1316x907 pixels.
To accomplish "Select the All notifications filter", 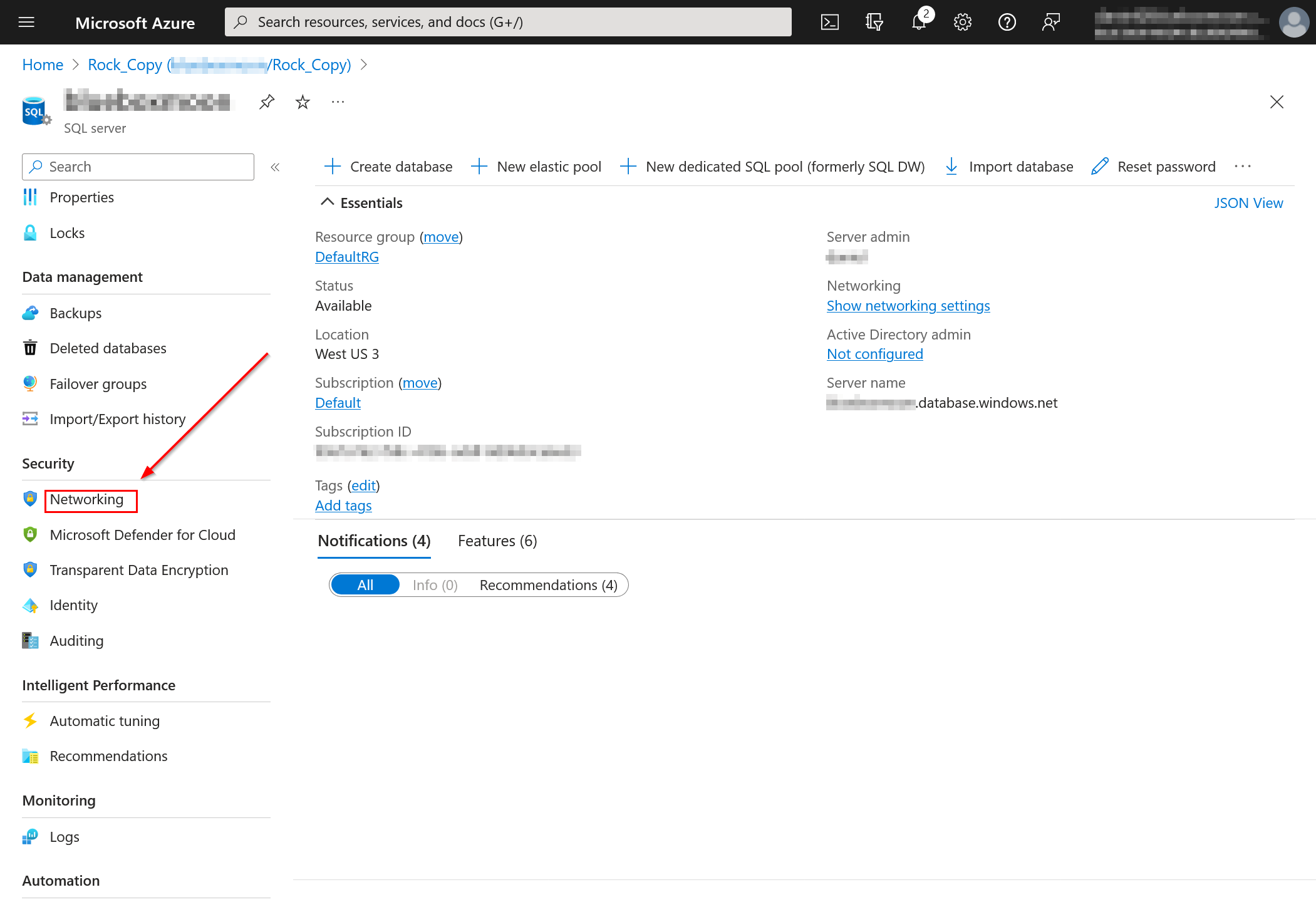I will click(x=365, y=585).
